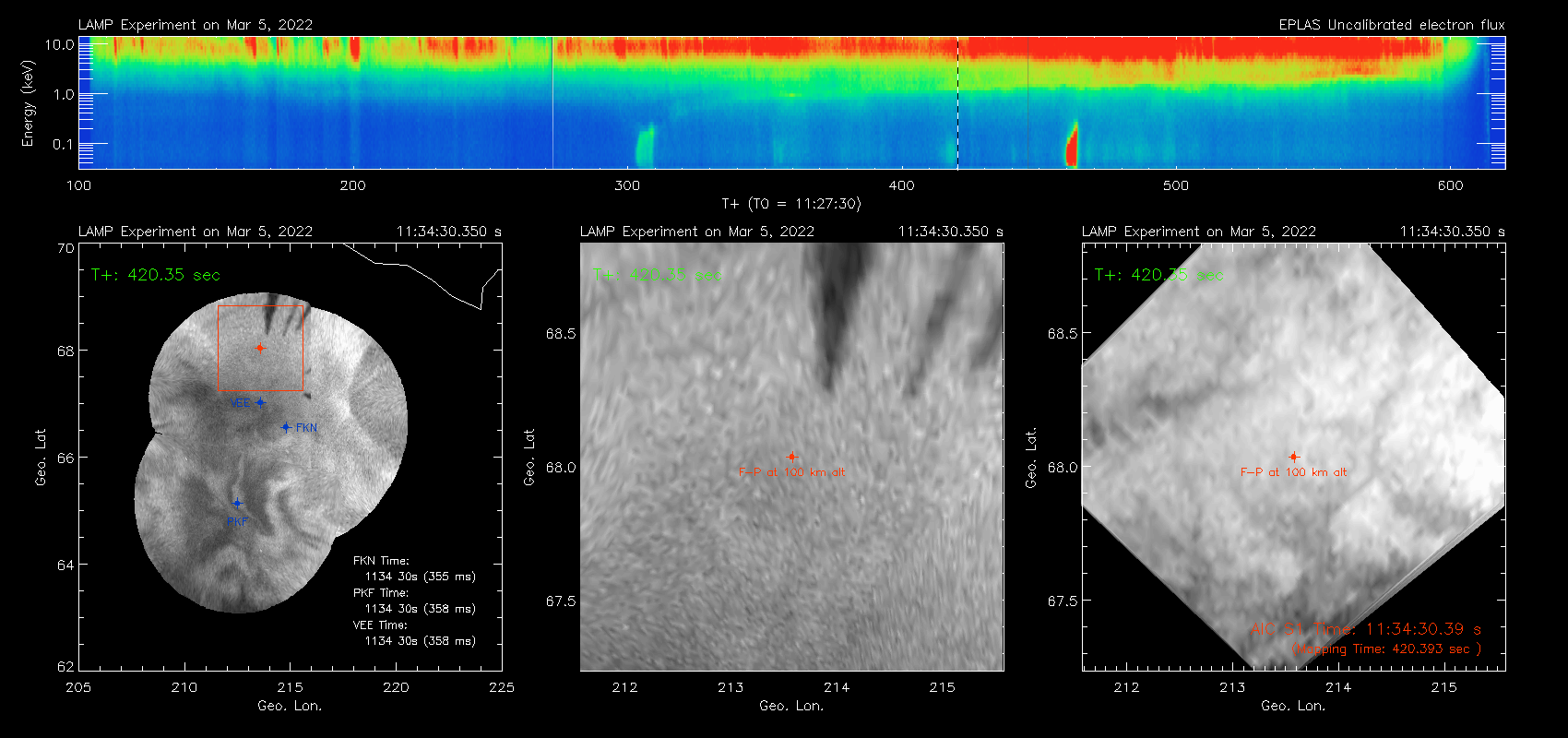This screenshot has width=1568, height=738.
Task: Click the spectrogram title LAMP Experiment on Mar 5, 2022
Action: (x=196, y=25)
